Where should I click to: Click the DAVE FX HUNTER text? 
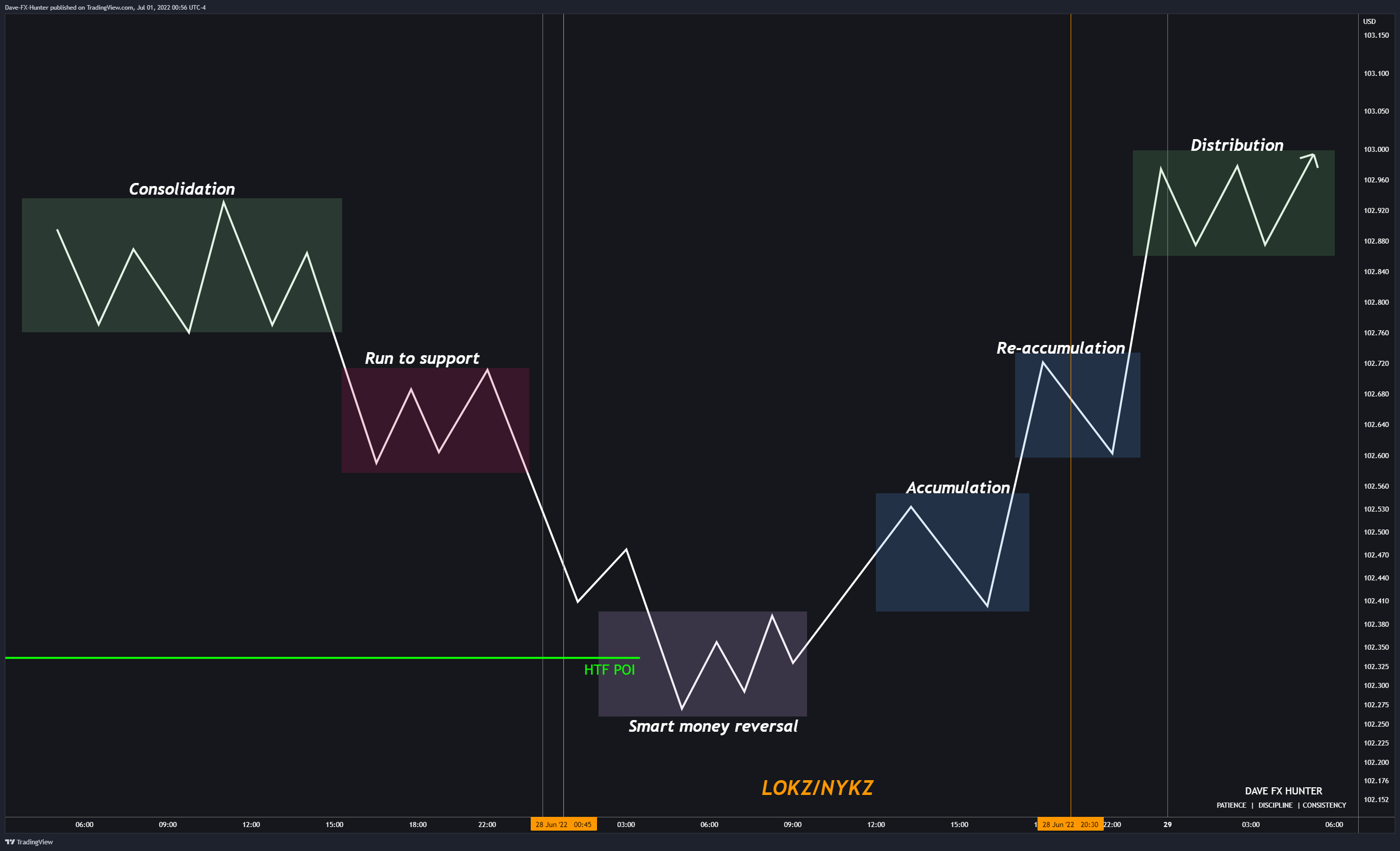[1284, 791]
